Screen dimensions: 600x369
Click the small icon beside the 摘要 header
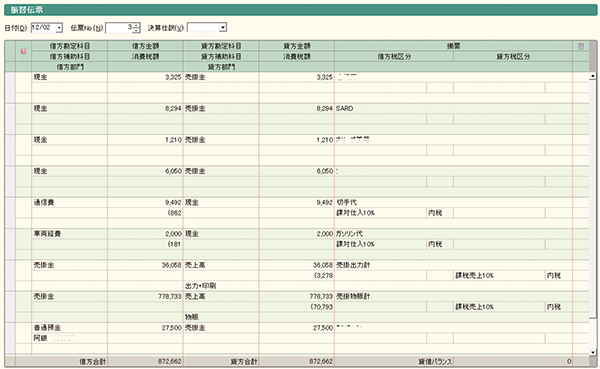pos(581,46)
